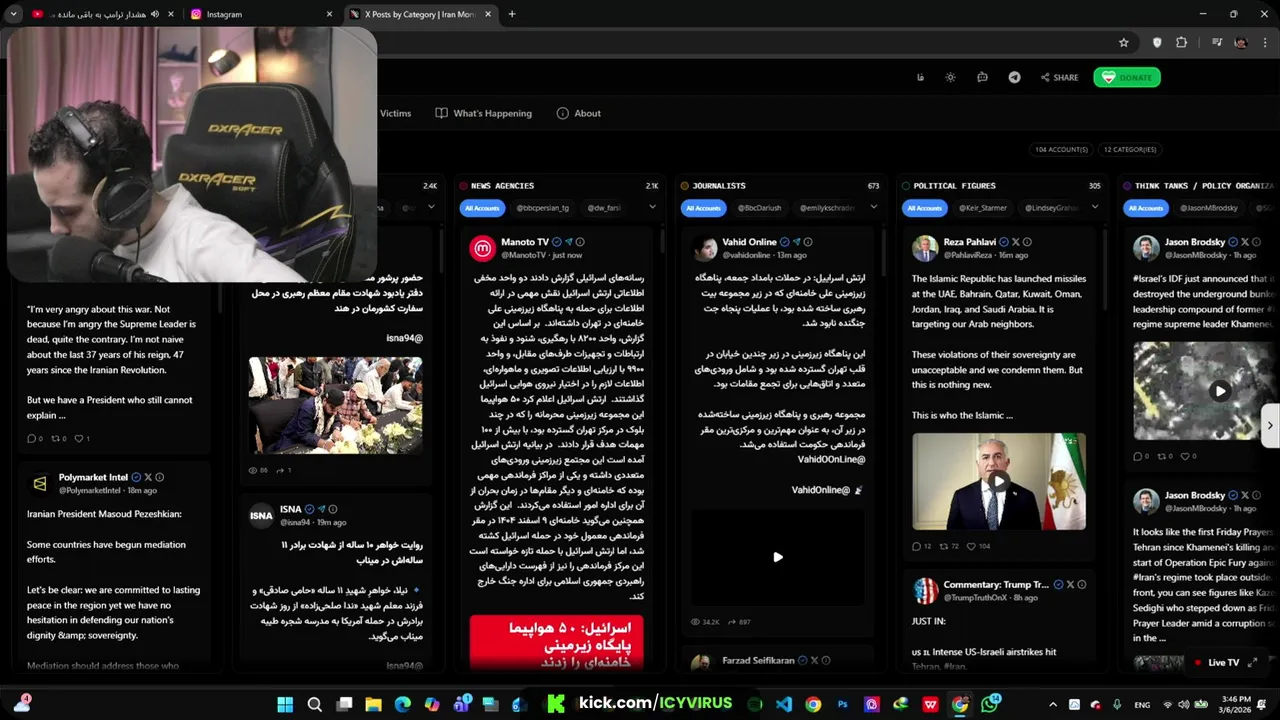Select All Accounts in Think Tanks column
1280x720 pixels.
point(1145,208)
